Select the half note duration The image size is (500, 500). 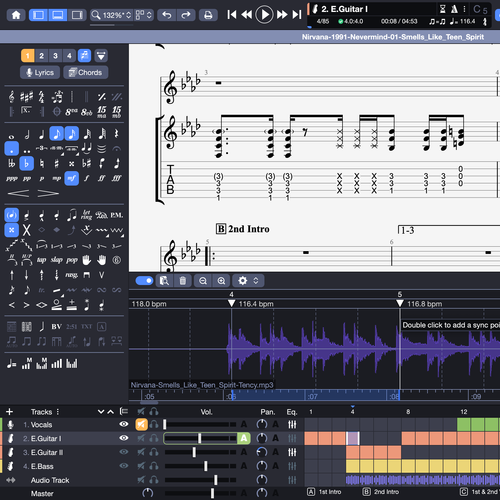point(27,134)
